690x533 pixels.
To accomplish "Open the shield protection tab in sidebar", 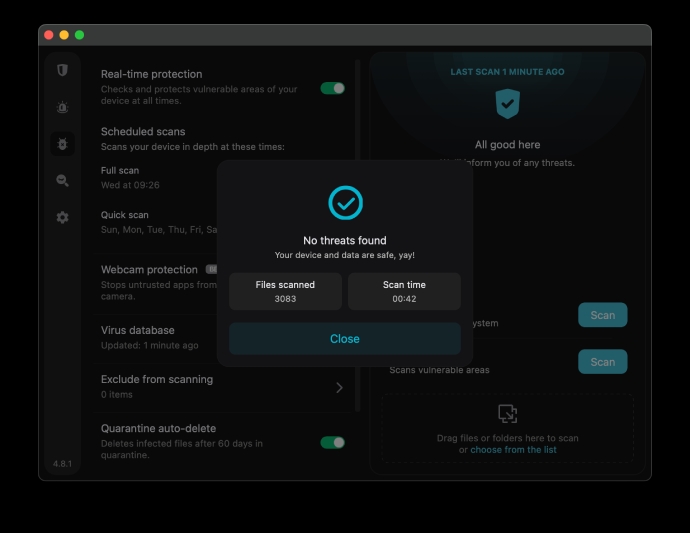I will pyautogui.click(x=62, y=70).
